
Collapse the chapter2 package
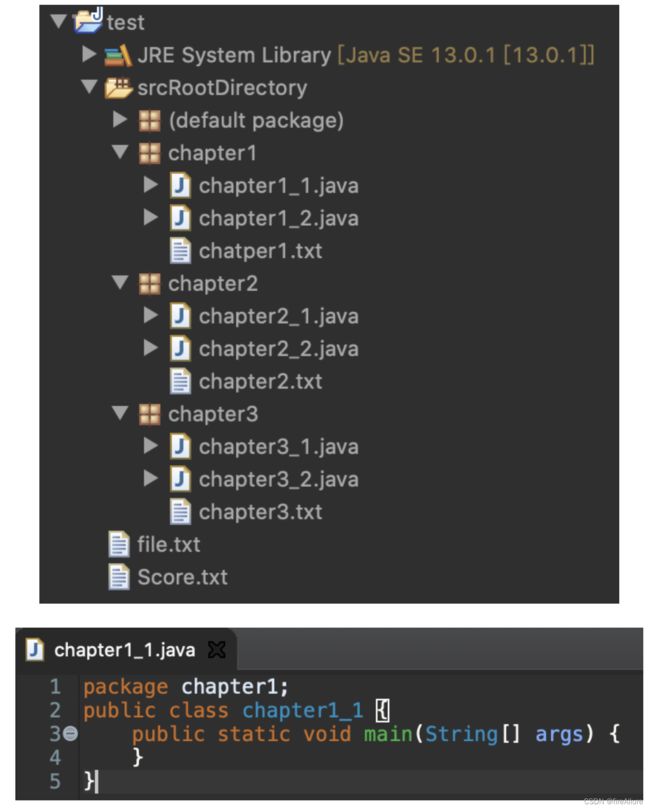pyautogui.click(x=120, y=282)
